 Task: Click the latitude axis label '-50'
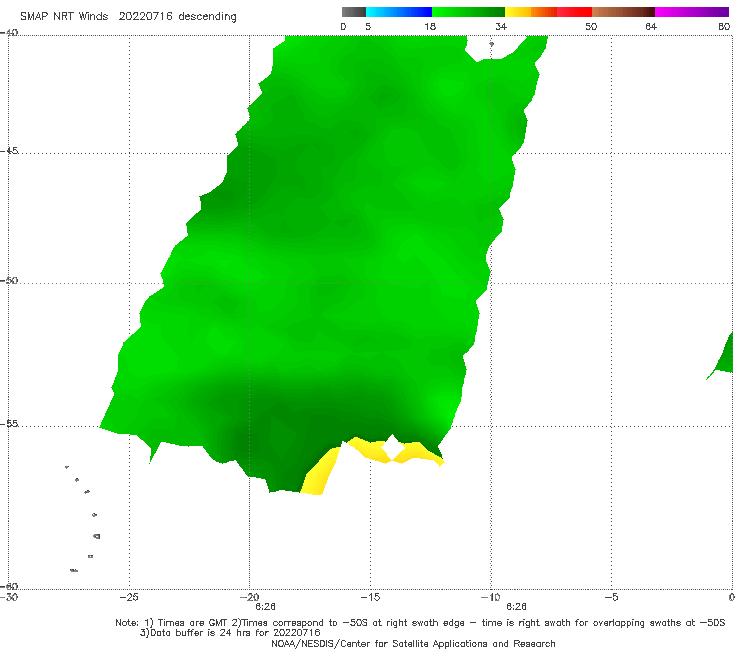(9, 280)
